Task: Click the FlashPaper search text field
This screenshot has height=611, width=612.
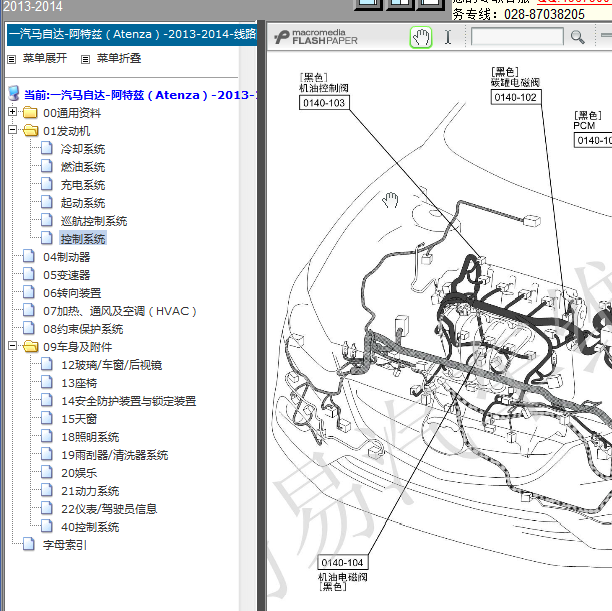Action: coord(517,37)
